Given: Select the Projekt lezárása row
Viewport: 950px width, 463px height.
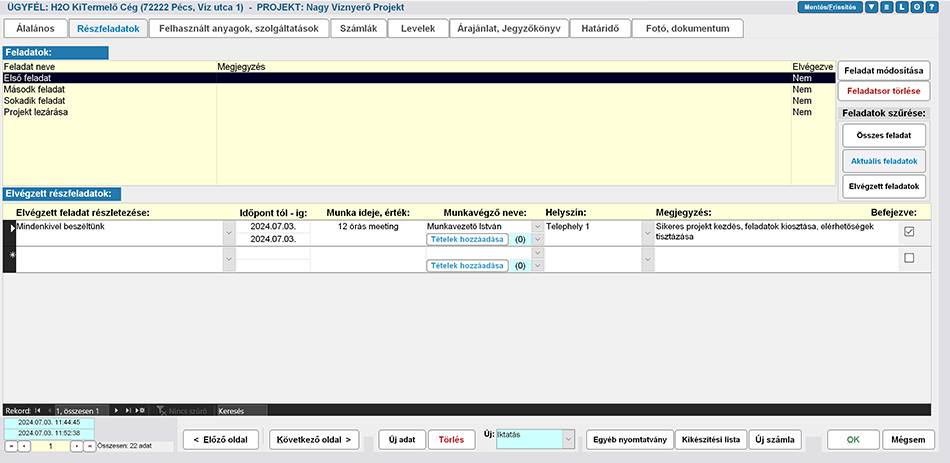Looking at the screenshot, I should [x=419, y=112].
